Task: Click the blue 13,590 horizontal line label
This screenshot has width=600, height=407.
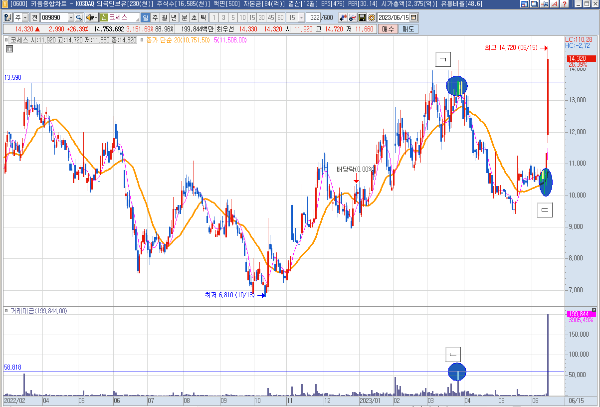Action: (13, 78)
